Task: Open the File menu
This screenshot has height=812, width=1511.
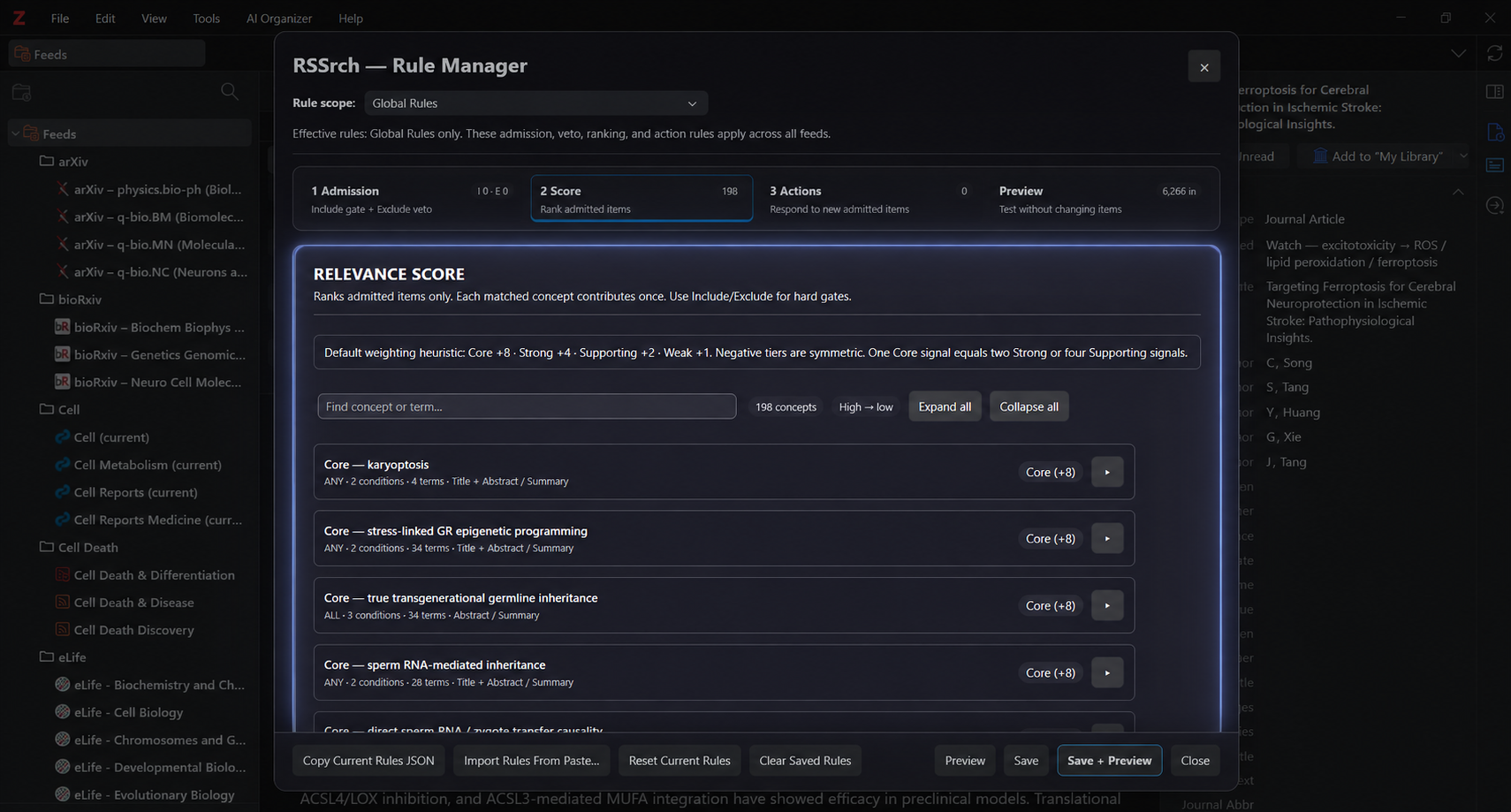Action: click(60, 18)
